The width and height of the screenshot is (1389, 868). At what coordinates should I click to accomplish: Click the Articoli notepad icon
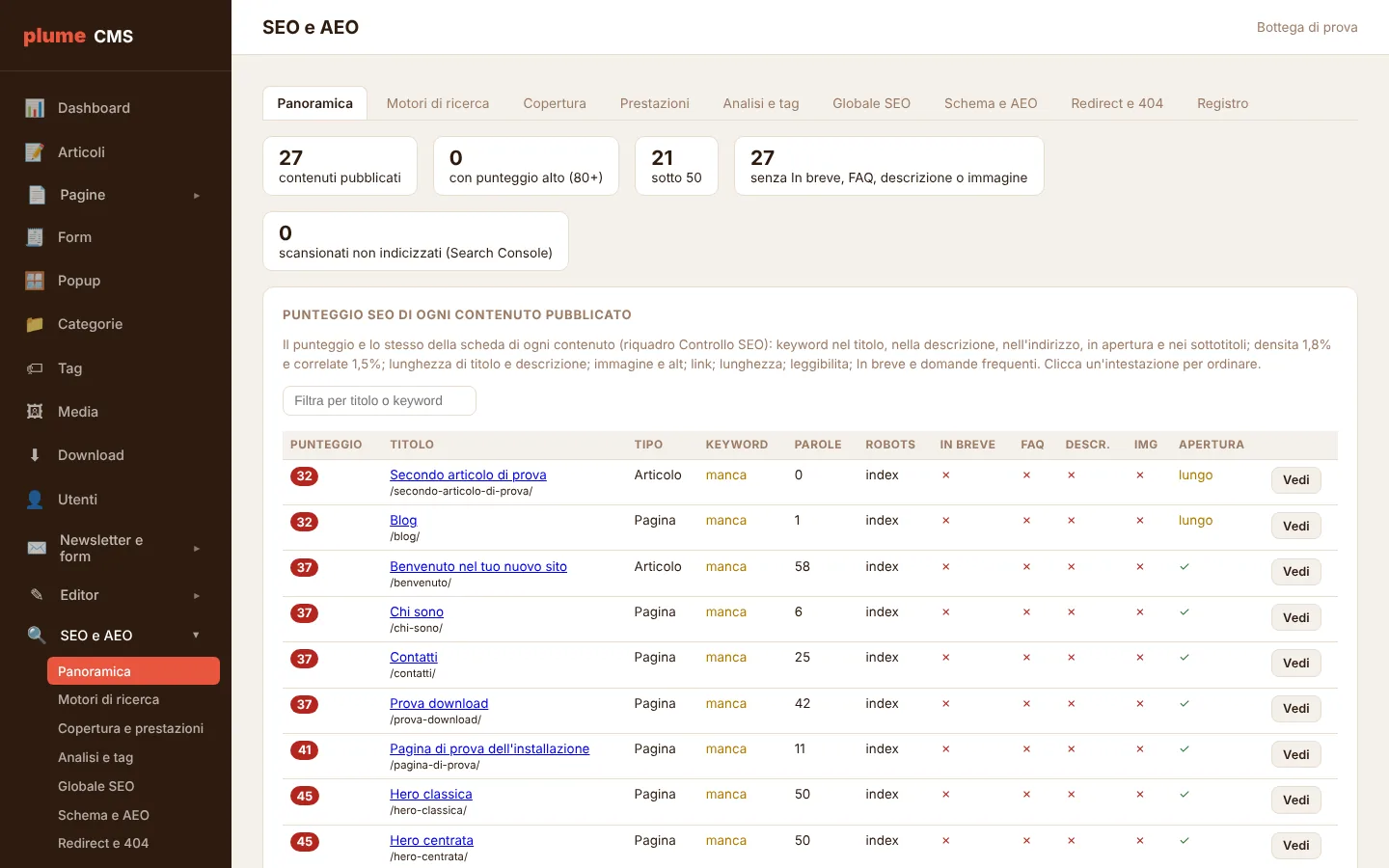35,152
